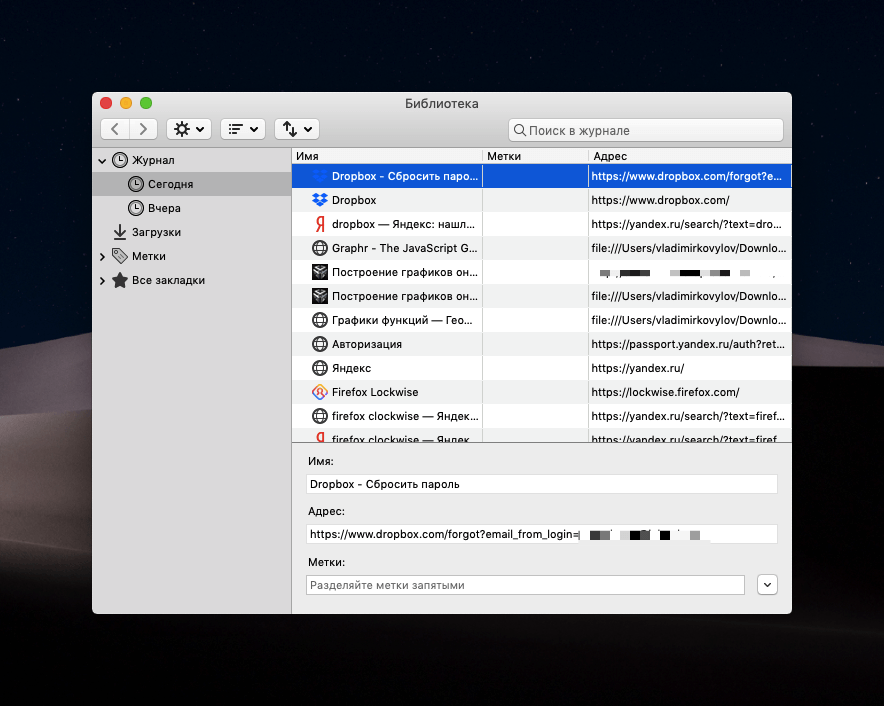Click the https://www.dropbox.com/ address cell
The width and height of the screenshot is (884, 706).
690,200
